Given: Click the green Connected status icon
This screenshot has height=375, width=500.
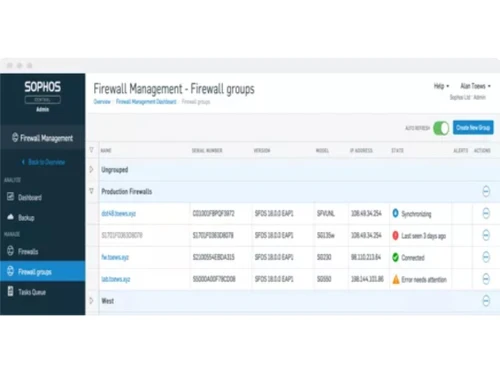Looking at the screenshot, I should (395, 257).
